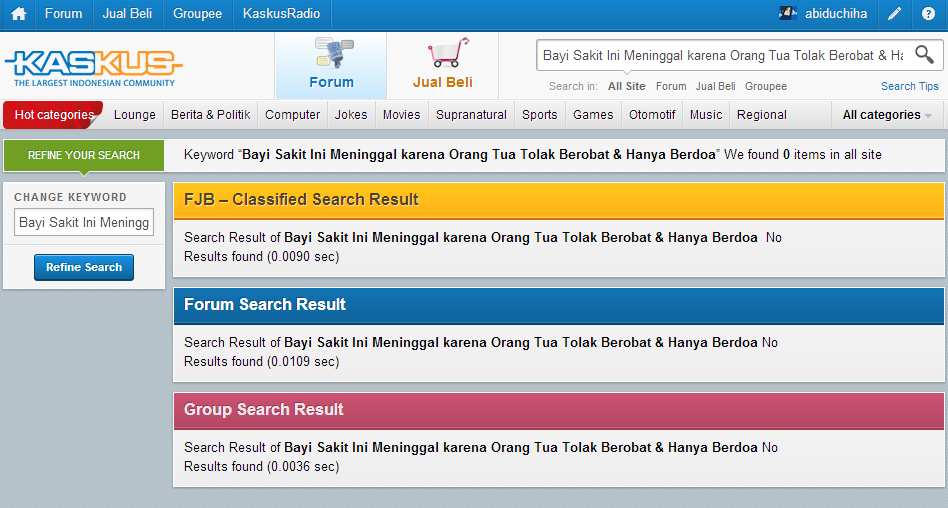The height and width of the screenshot is (508, 948).
Task: Click the Keyword found 0 items text
Action: (533, 155)
